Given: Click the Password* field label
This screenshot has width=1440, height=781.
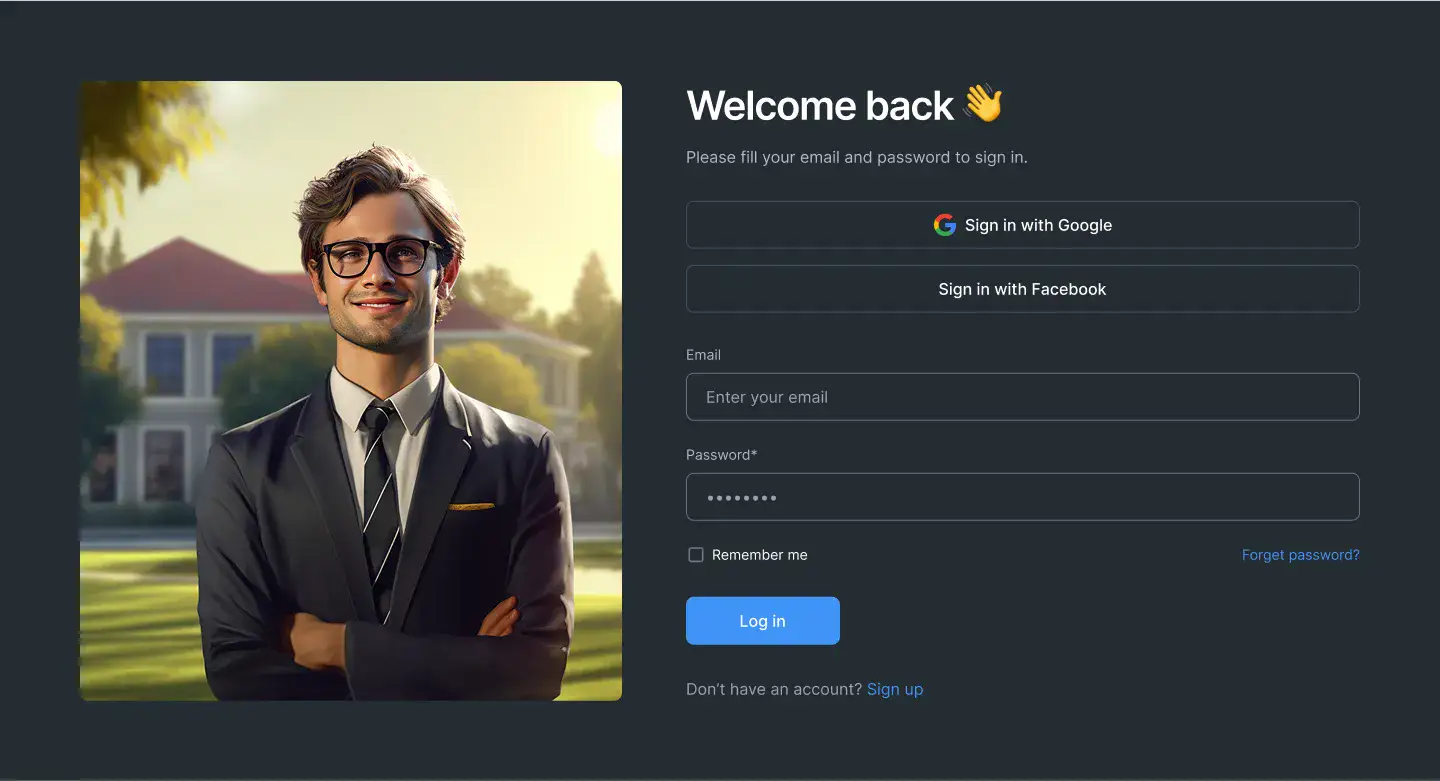Looking at the screenshot, I should click(721, 455).
